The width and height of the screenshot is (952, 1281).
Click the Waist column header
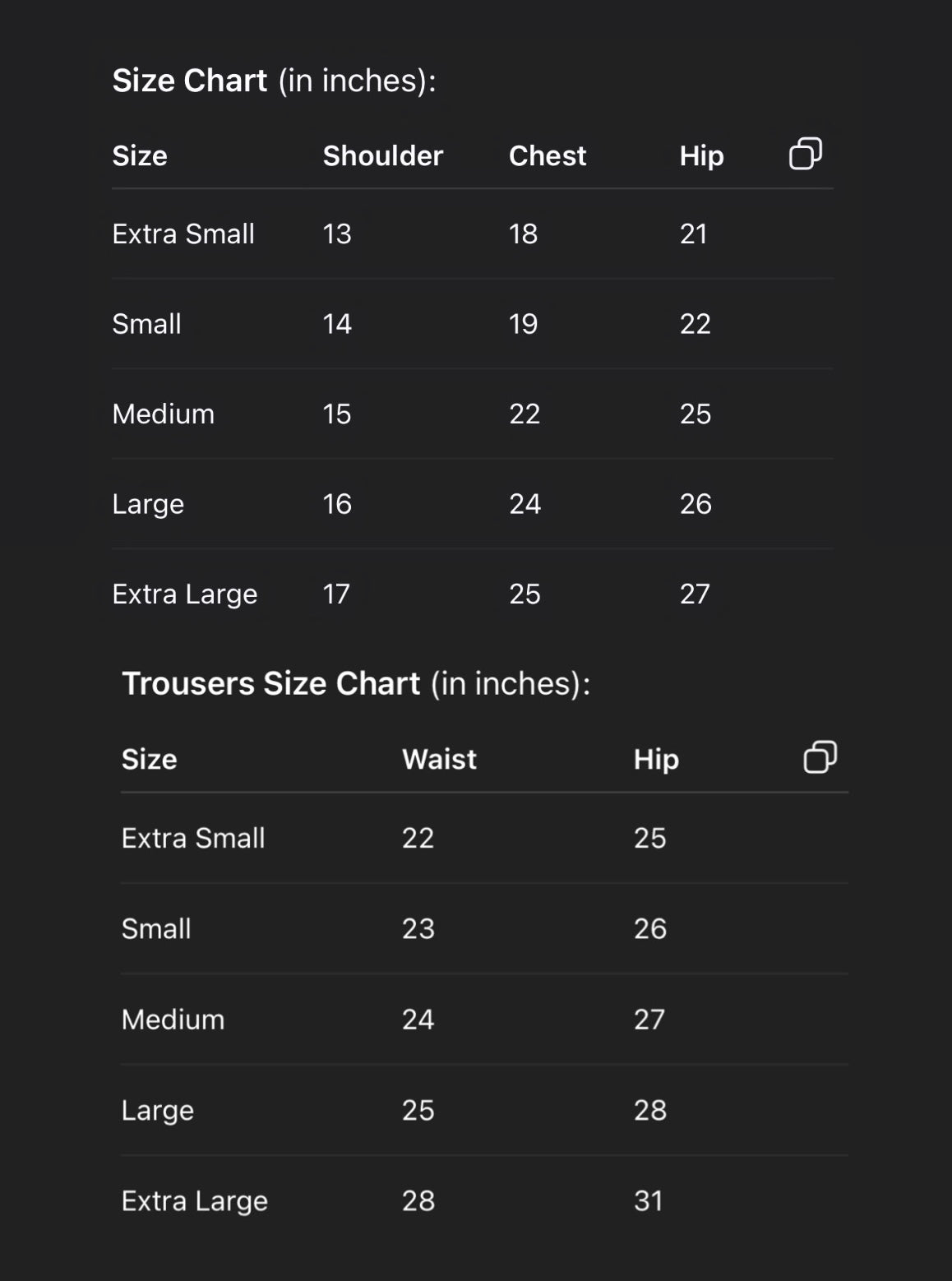(439, 759)
